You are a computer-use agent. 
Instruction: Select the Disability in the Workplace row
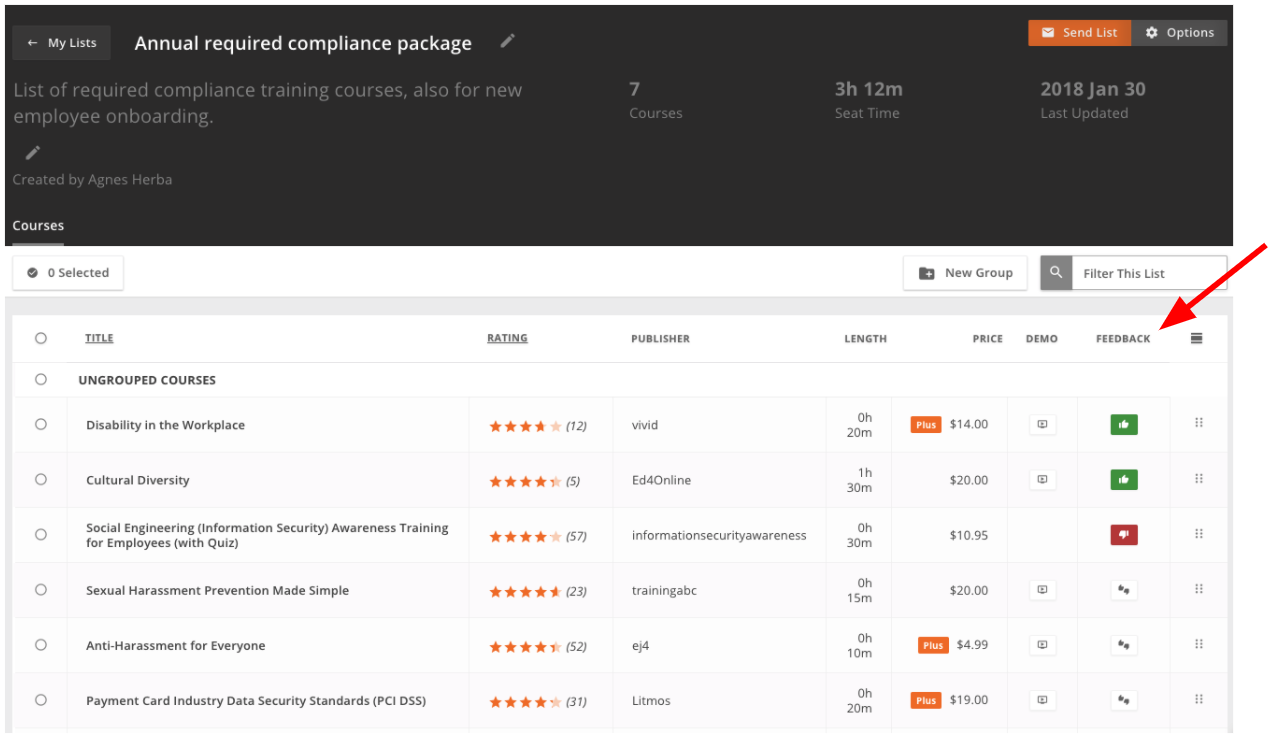tap(41, 425)
